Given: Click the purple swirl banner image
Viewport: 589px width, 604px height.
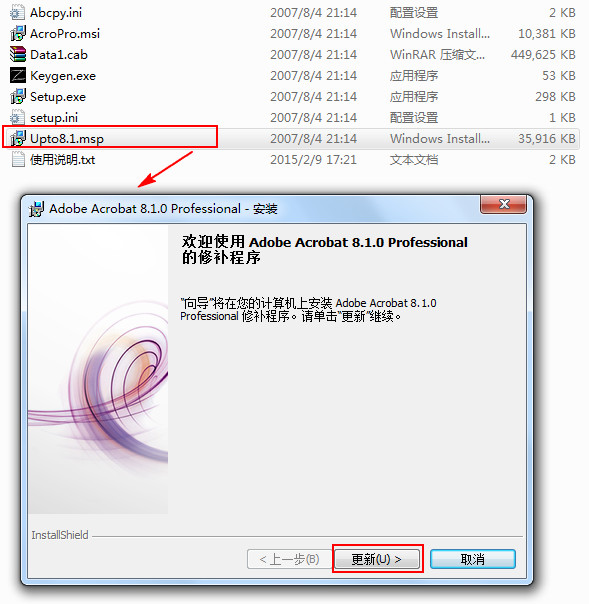Looking at the screenshot, I should tap(98, 369).
